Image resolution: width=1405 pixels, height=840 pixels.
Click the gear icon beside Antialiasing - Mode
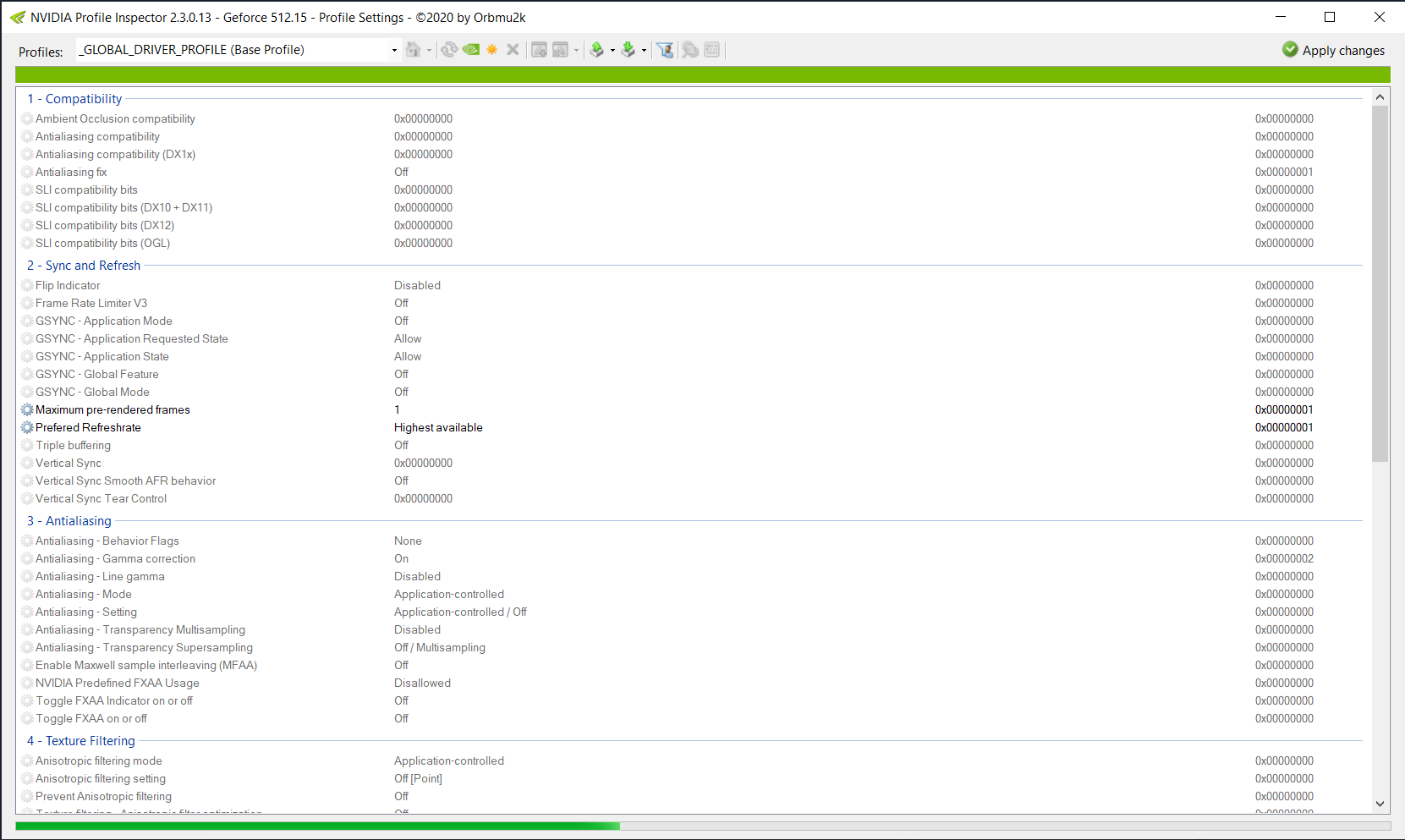click(27, 594)
